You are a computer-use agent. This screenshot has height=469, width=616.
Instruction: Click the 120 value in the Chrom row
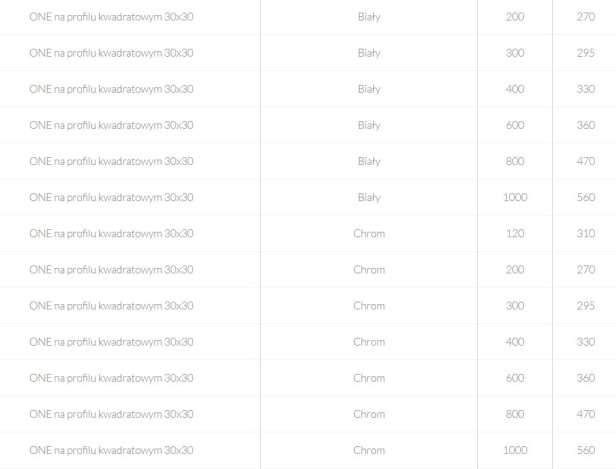[x=515, y=234]
